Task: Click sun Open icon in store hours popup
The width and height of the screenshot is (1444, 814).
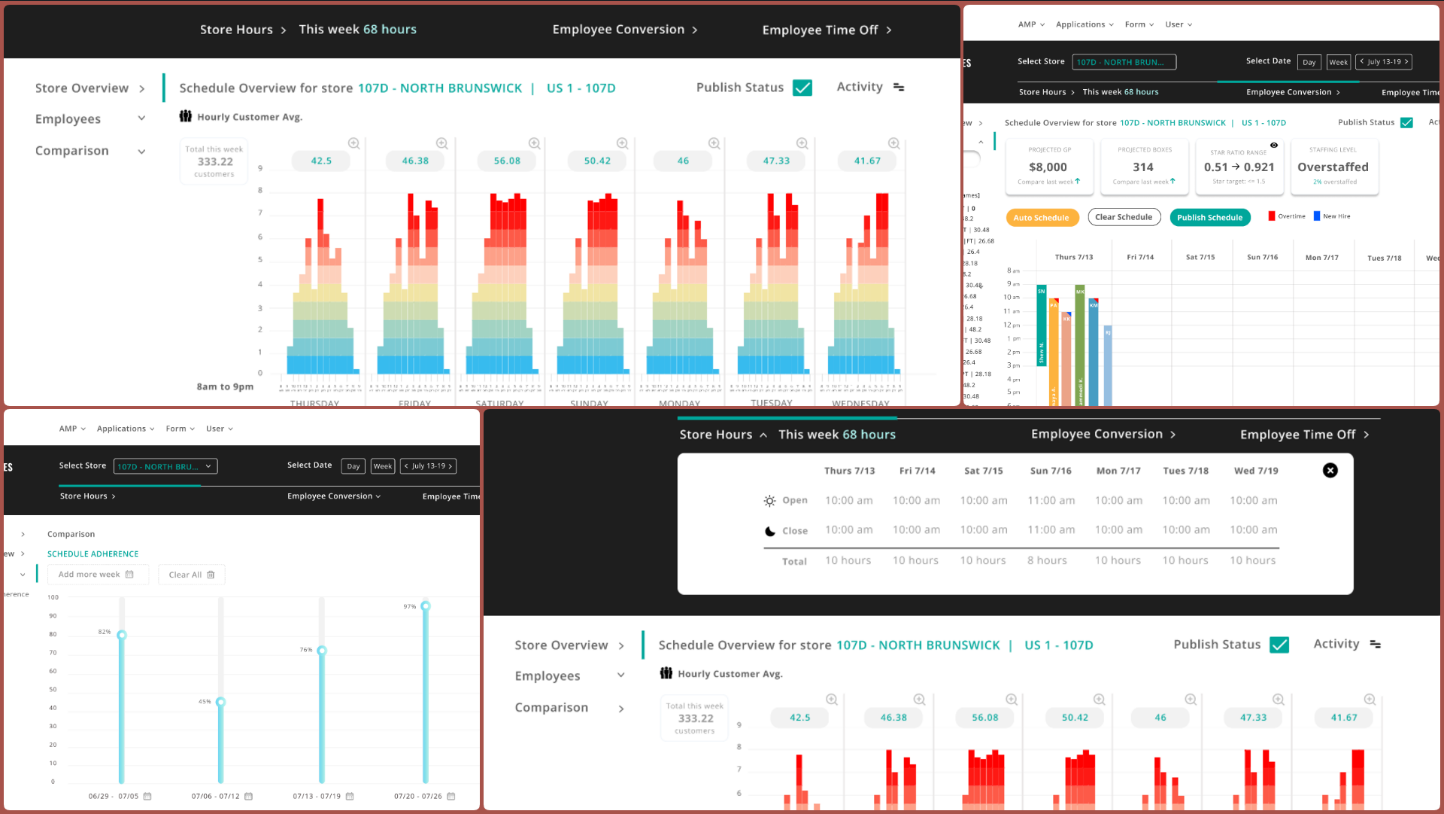Action: 769,501
